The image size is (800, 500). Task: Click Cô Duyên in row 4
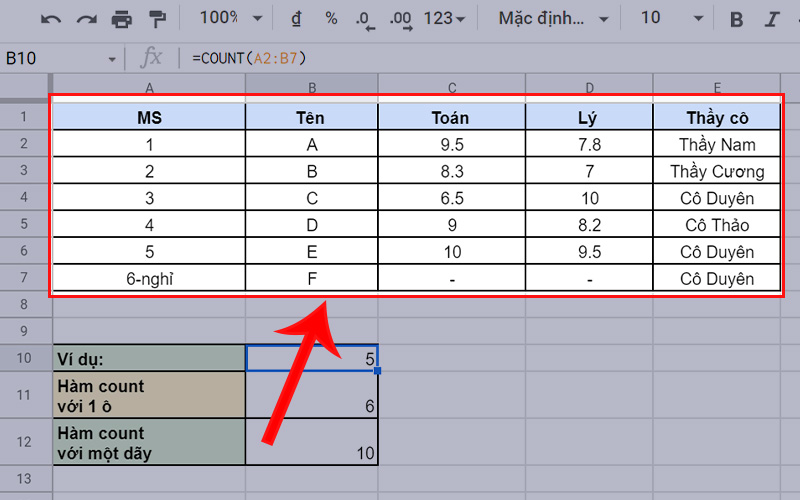717,198
